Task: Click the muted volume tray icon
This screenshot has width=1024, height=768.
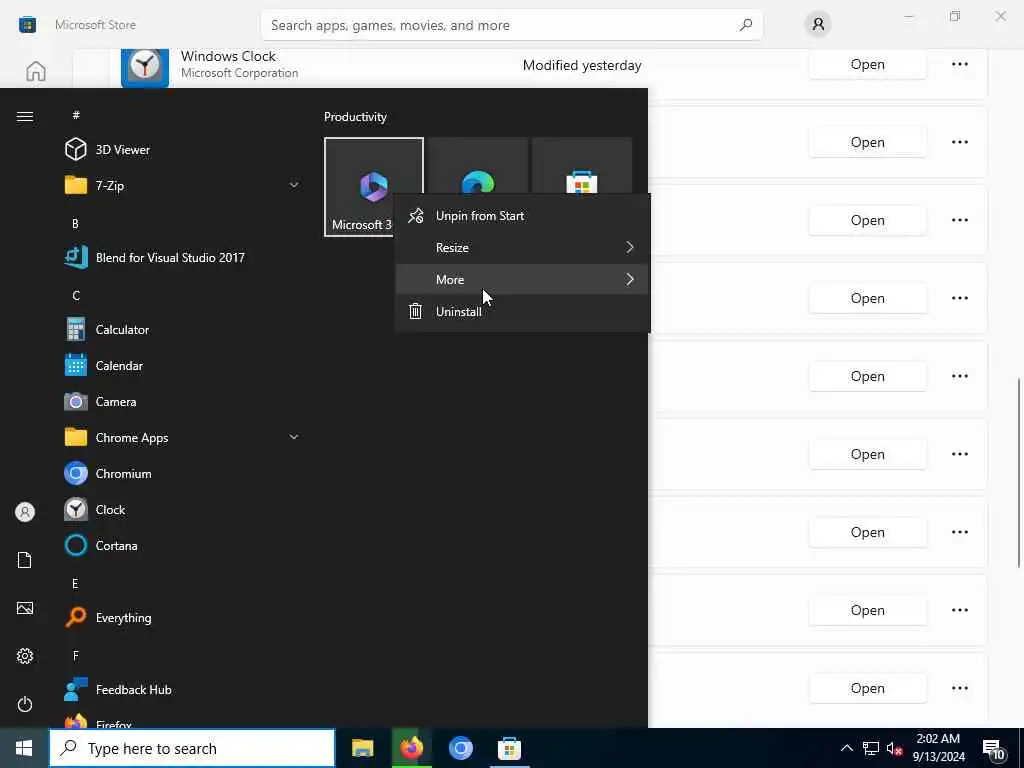Action: [x=894, y=748]
